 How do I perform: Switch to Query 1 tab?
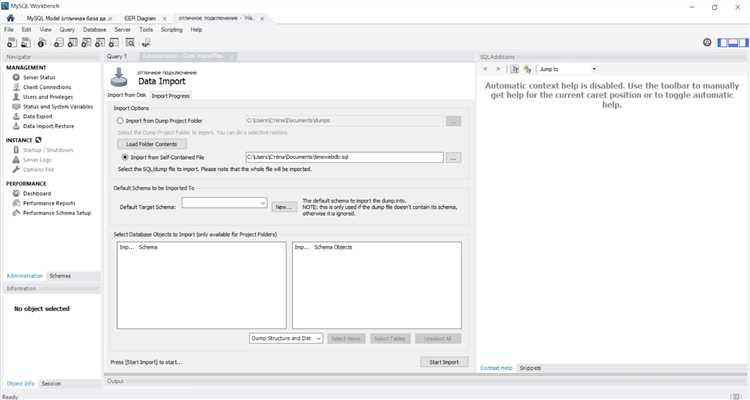tap(117, 56)
